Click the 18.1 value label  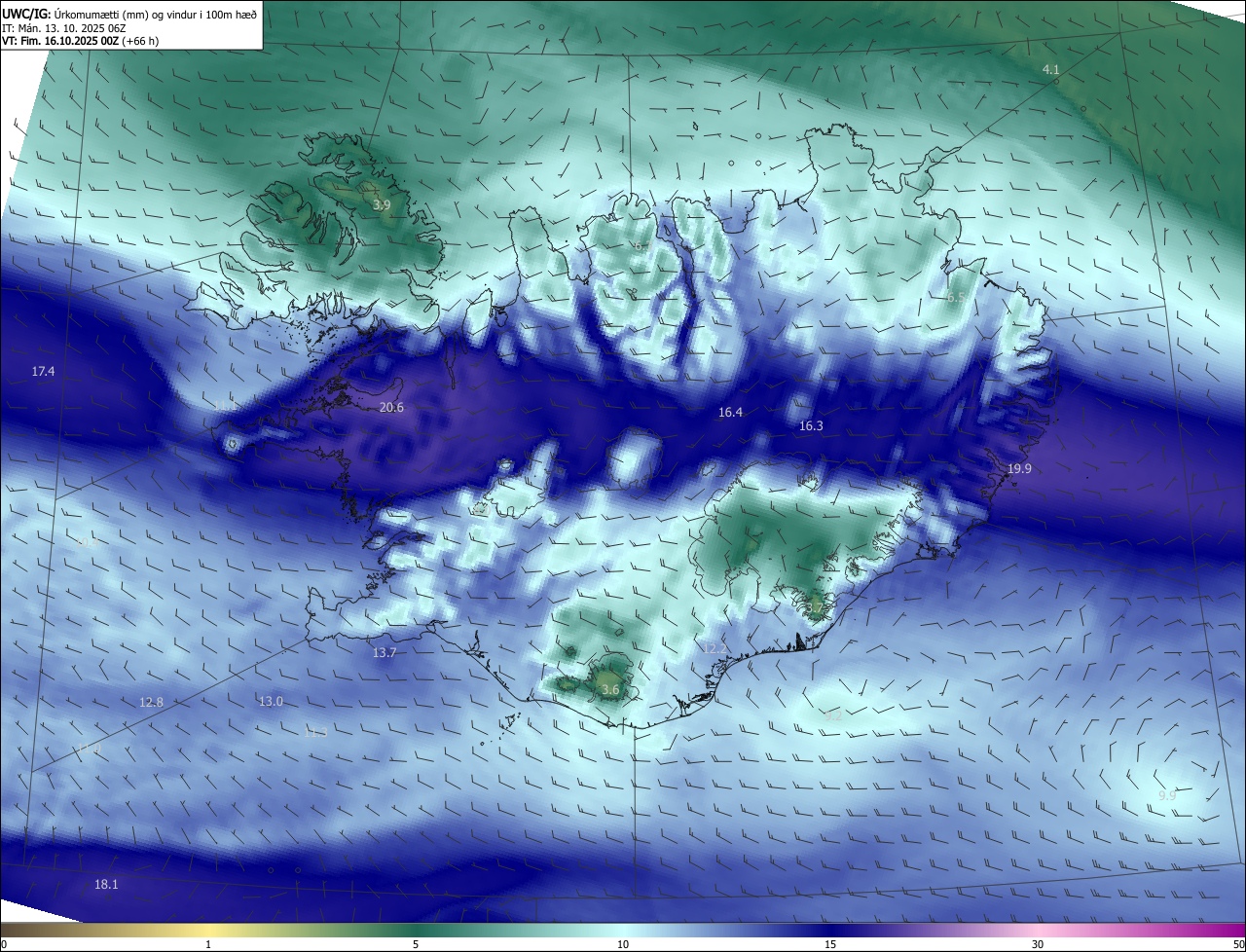pyautogui.click(x=106, y=884)
